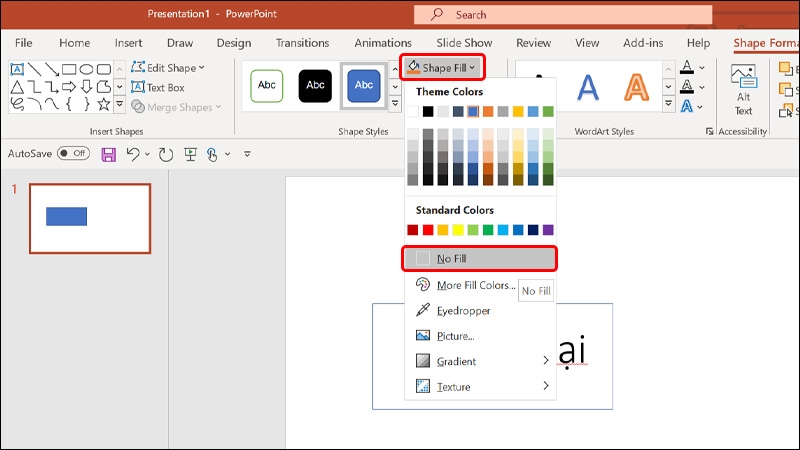Switch to the Transitions tab
800x450 pixels.
(303, 43)
